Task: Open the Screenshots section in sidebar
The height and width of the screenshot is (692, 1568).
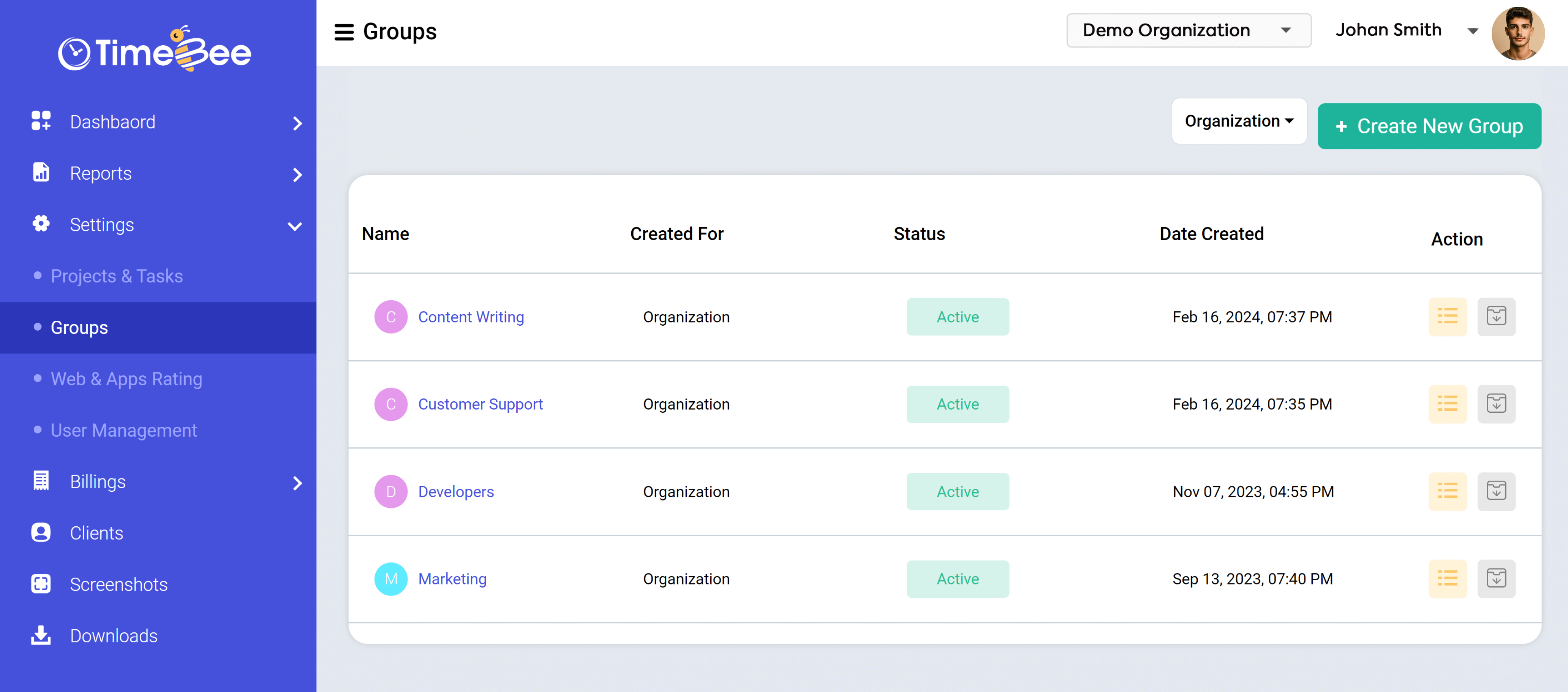Action: 119,584
